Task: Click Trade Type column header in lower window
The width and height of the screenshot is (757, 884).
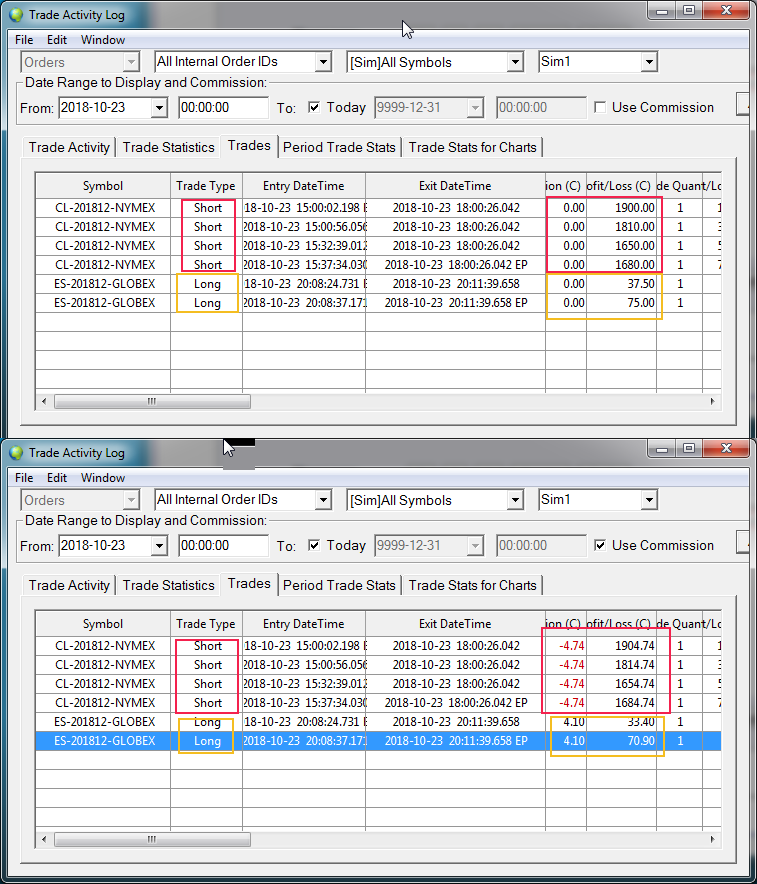Action: pyautogui.click(x=206, y=624)
